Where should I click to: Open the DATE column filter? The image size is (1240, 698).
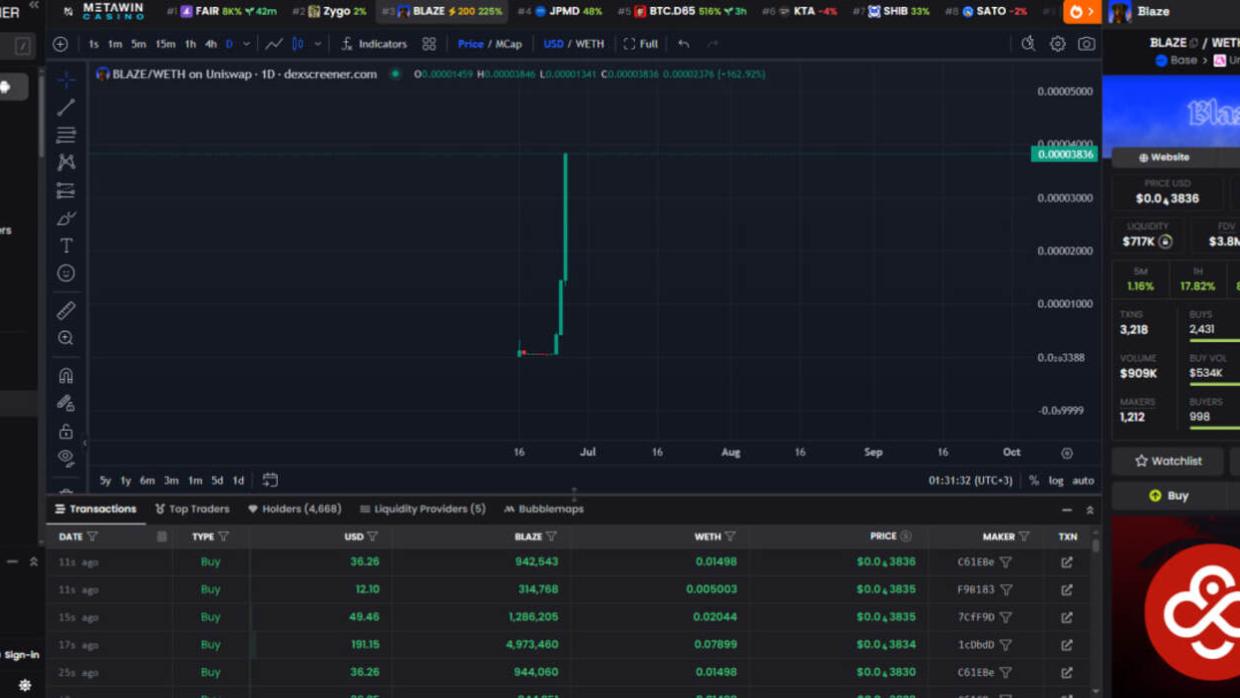coord(93,536)
